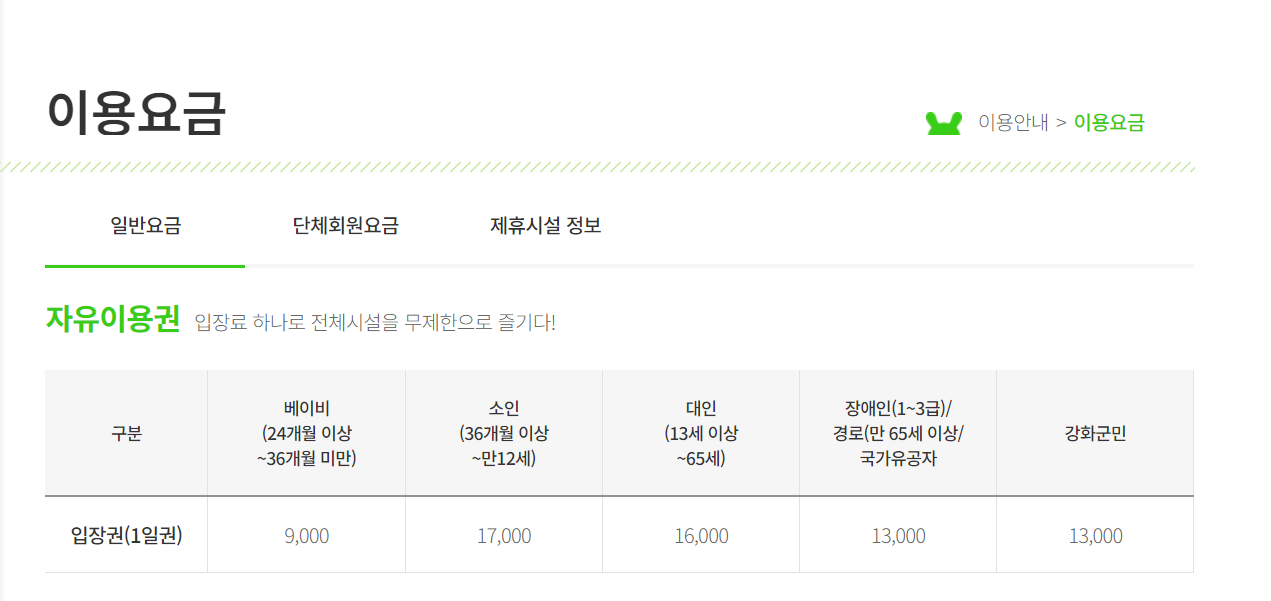Select the 입장권(1일권) row label

(x=126, y=535)
